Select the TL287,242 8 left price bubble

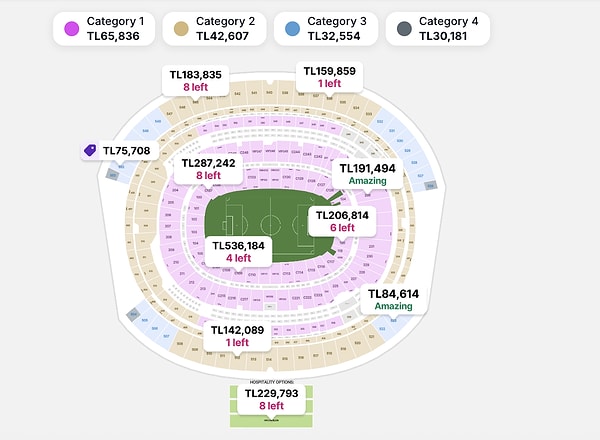(x=208, y=168)
